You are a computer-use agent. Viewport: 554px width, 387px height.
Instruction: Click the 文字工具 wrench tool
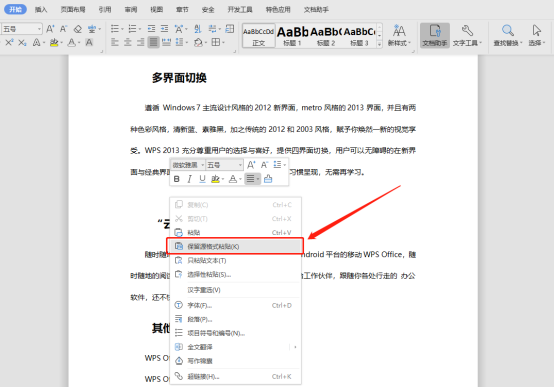[467, 35]
